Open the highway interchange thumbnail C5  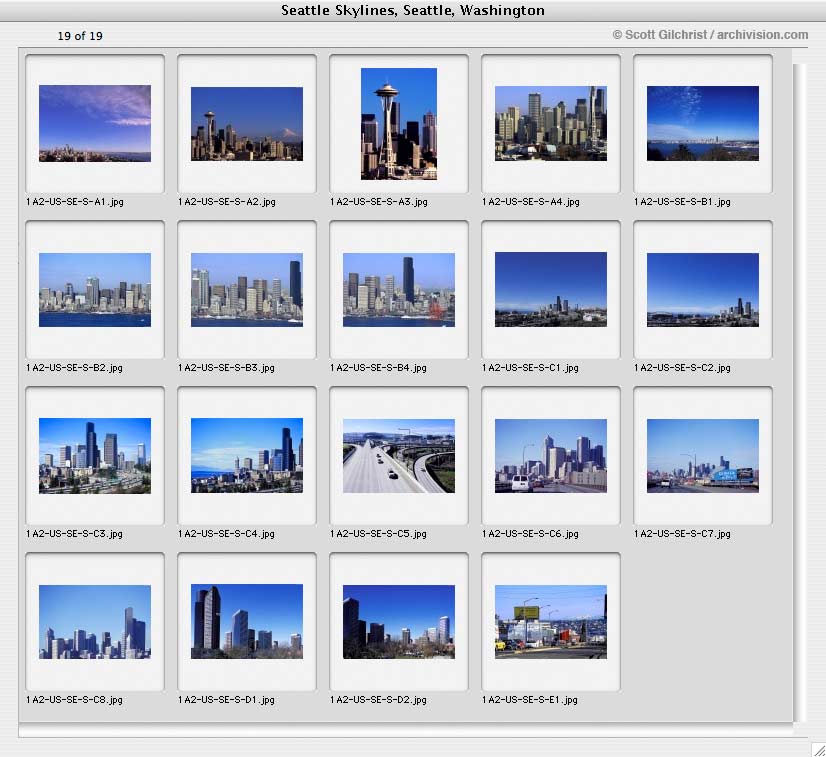click(399, 456)
